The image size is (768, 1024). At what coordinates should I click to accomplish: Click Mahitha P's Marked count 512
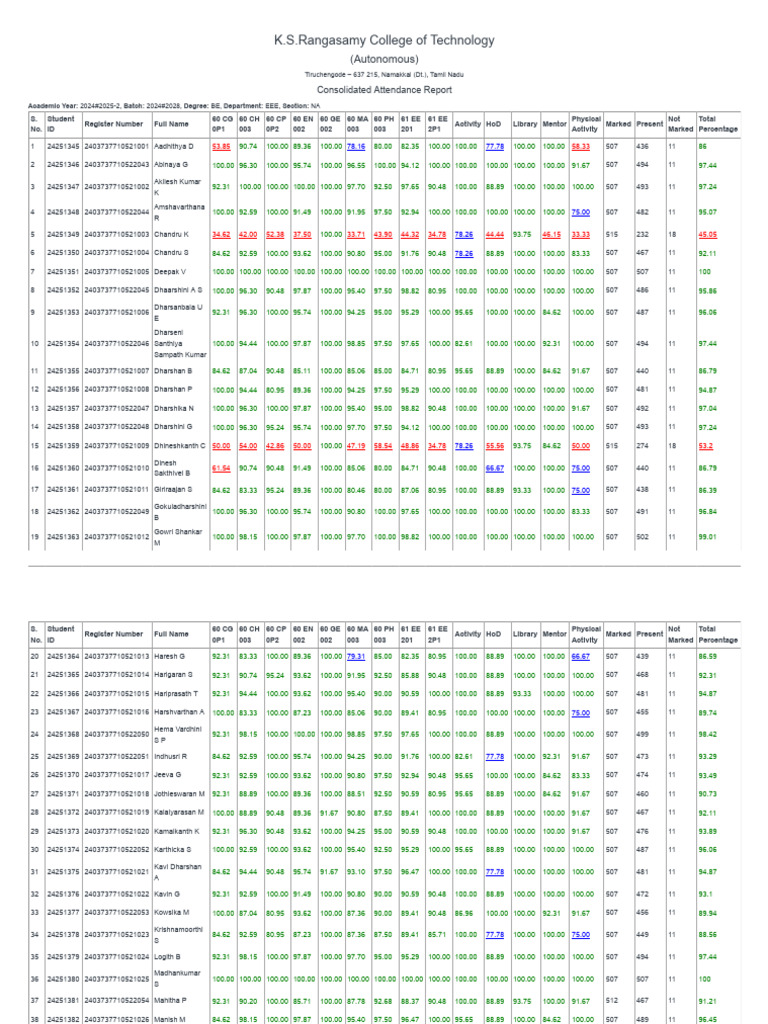(x=611, y=1000)
